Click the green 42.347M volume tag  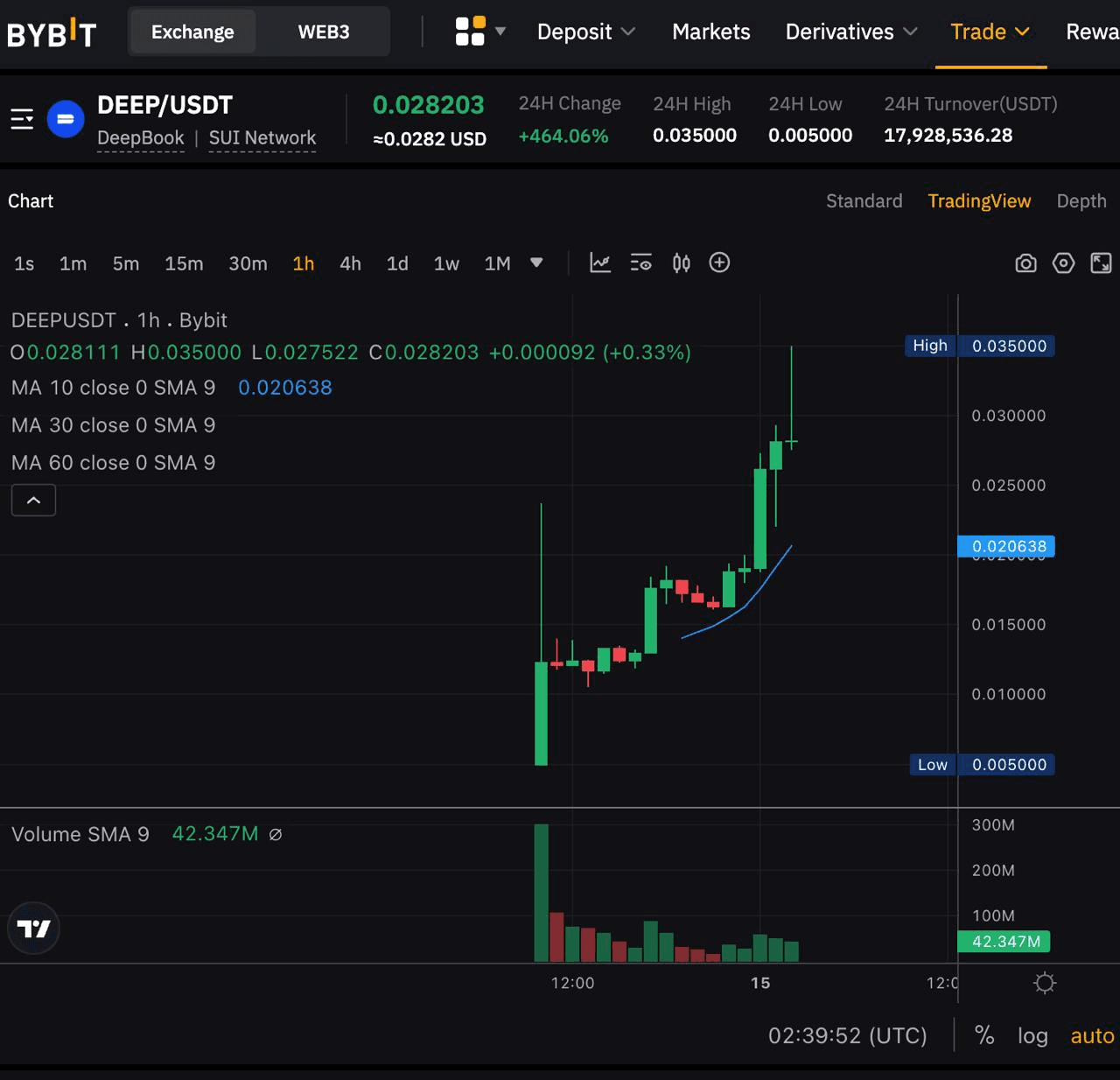coord(1004,942)
